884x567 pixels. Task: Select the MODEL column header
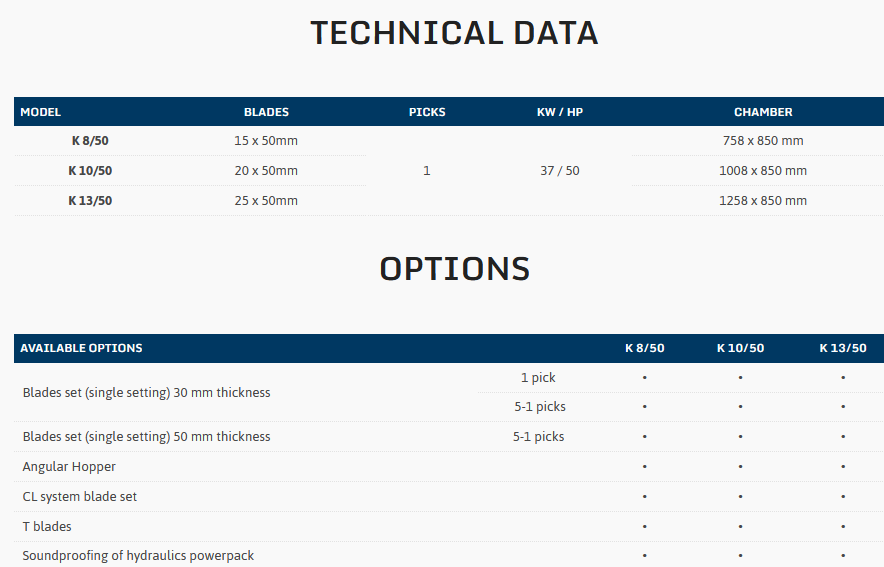tap(41, 112)
